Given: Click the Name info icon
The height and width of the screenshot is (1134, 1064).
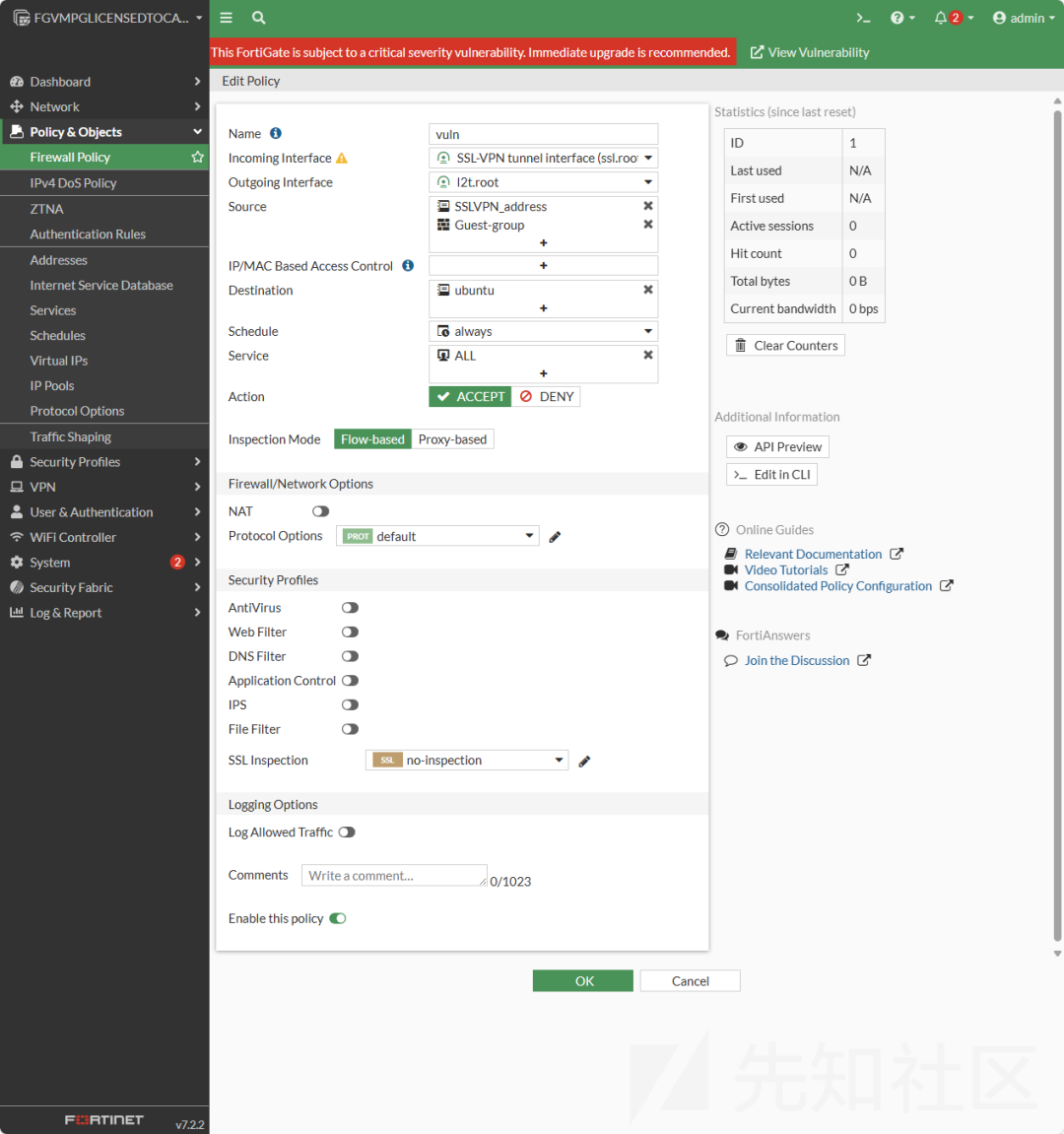Looking at the screenshot, I should pyautogui.click(x=276, y=133).
